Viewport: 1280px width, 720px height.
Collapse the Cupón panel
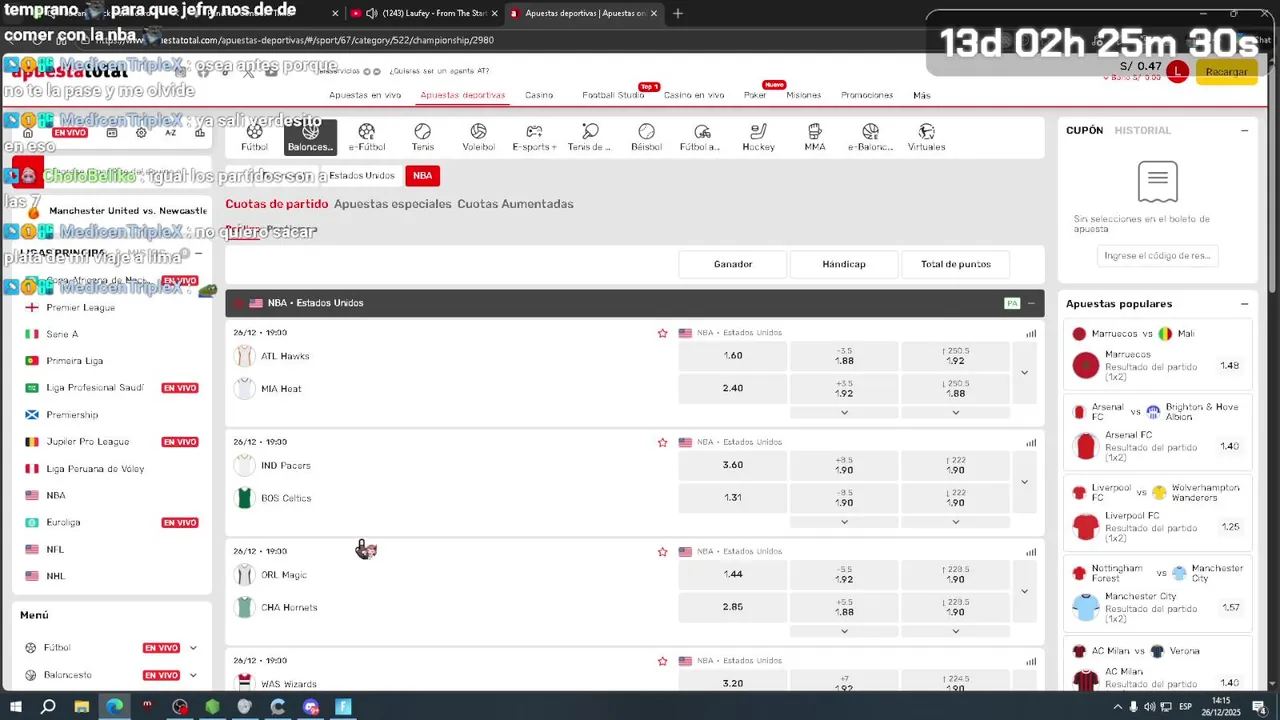pyautogui.click(x=1244, y=130)
